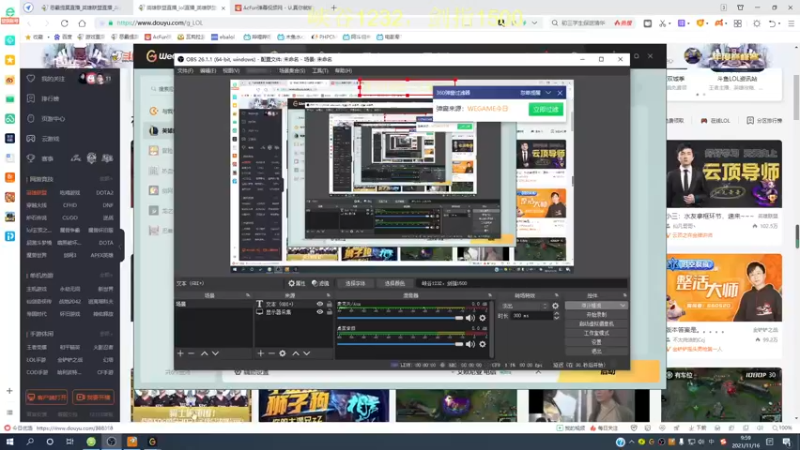Go to browser home page
The height and width of the screenshot is (450, 800).
[x=82, y=23]
